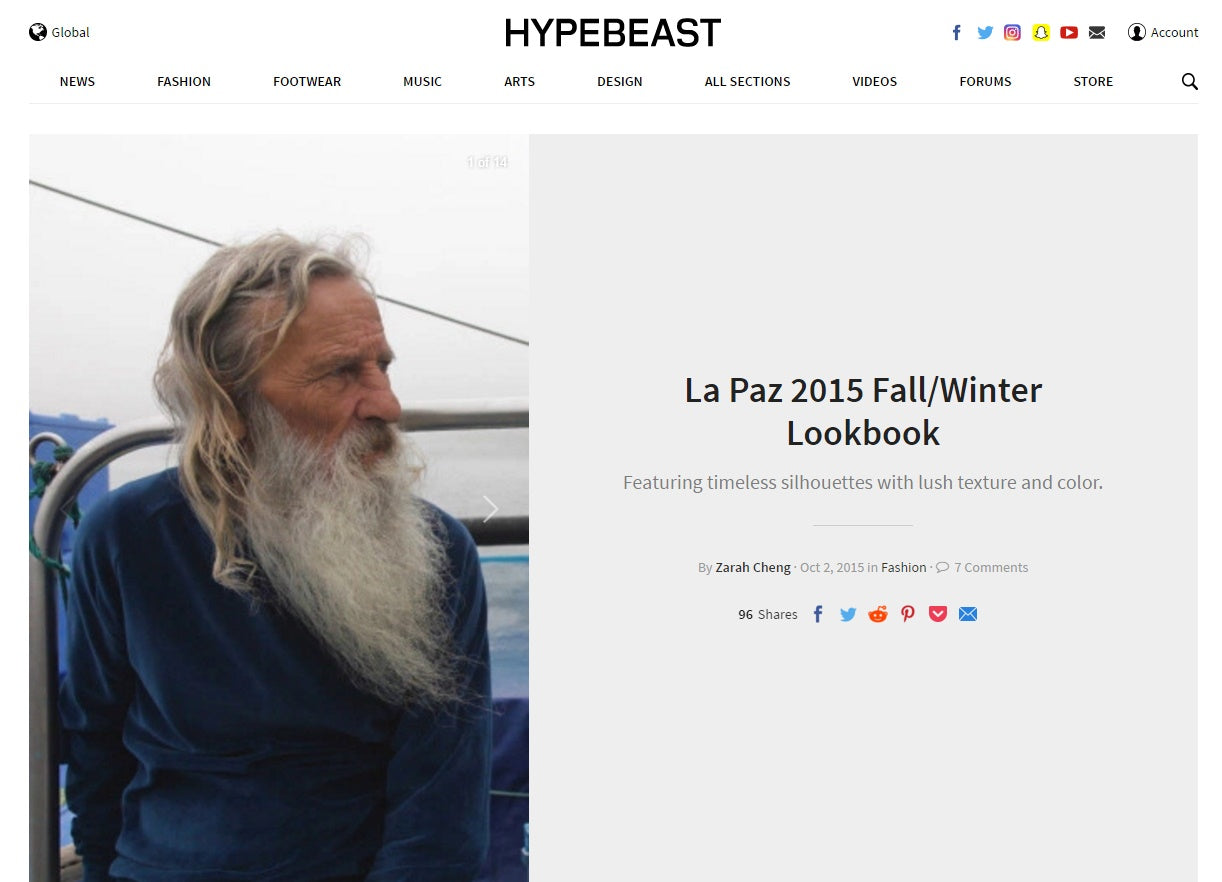Open Hypebeast's Facebook page in header
Viewport: 1222px width, 882px height.
point(956,32)
